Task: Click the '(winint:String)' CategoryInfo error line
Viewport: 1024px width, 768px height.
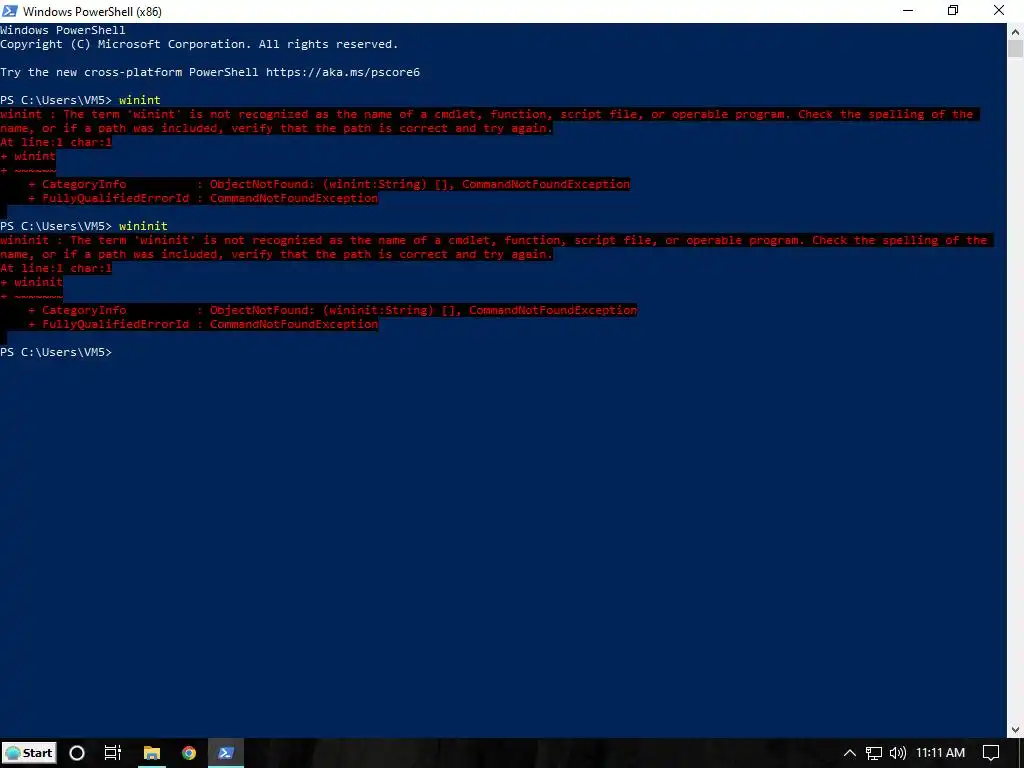Action: pos(329,184)
